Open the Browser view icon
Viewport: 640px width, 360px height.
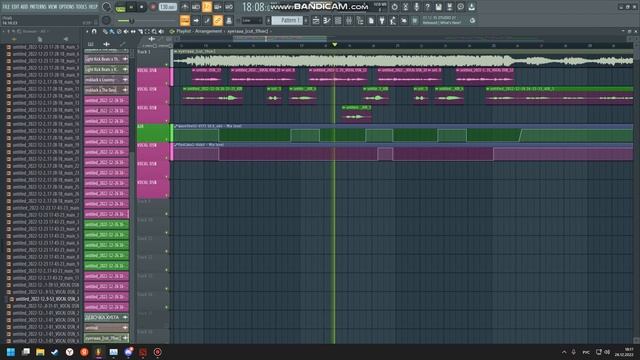[x=360, y=20]
